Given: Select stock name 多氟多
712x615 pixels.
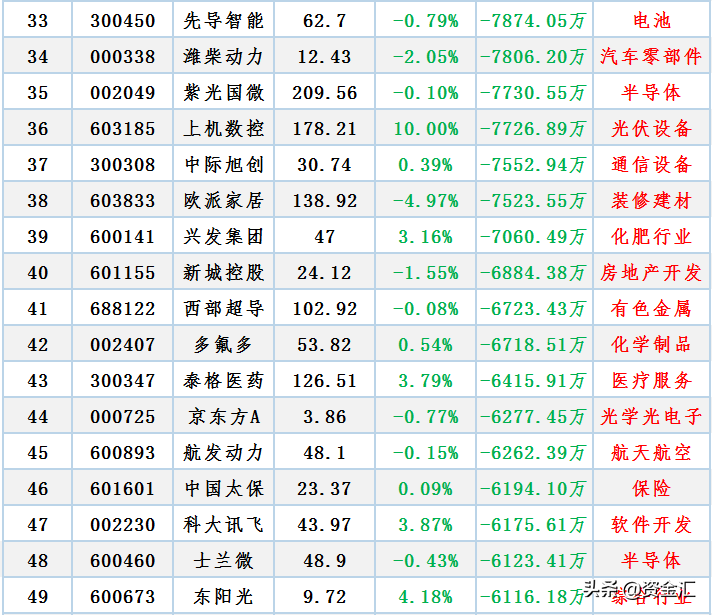Looking at the screenshot, I should click(x=223, y=345).
